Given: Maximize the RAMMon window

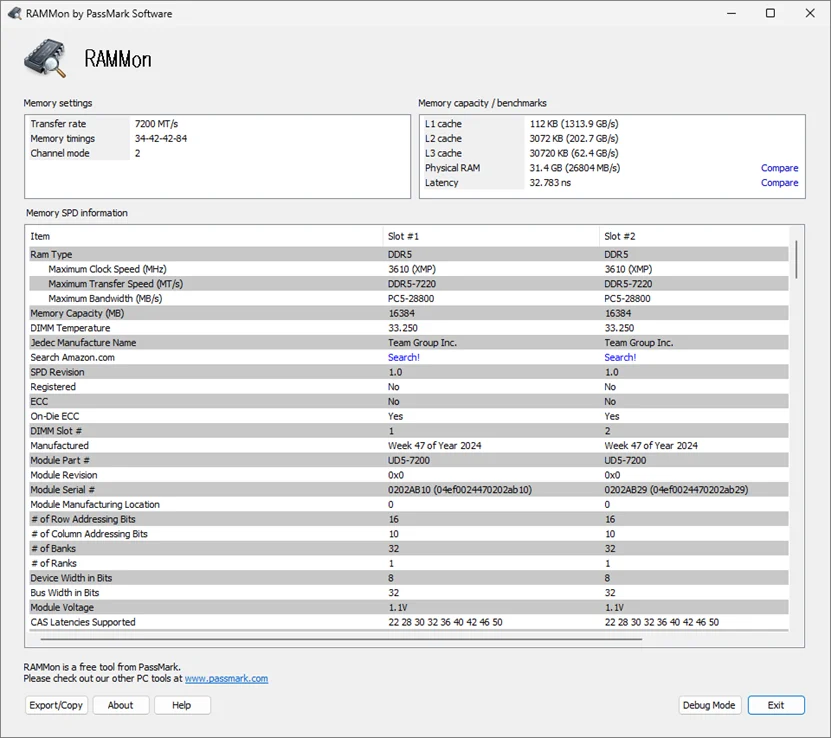Looking at the screenshot, I should (x=770, y=13).
